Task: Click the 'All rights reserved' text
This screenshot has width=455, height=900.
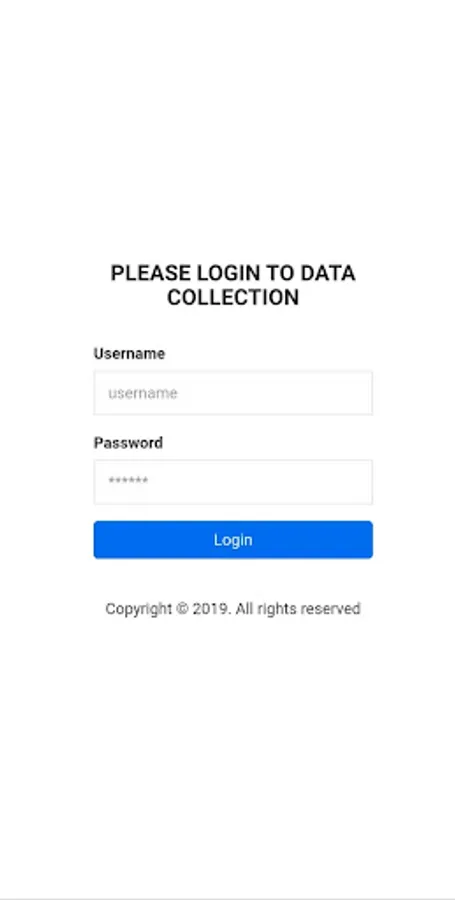Action: point(298,608)
